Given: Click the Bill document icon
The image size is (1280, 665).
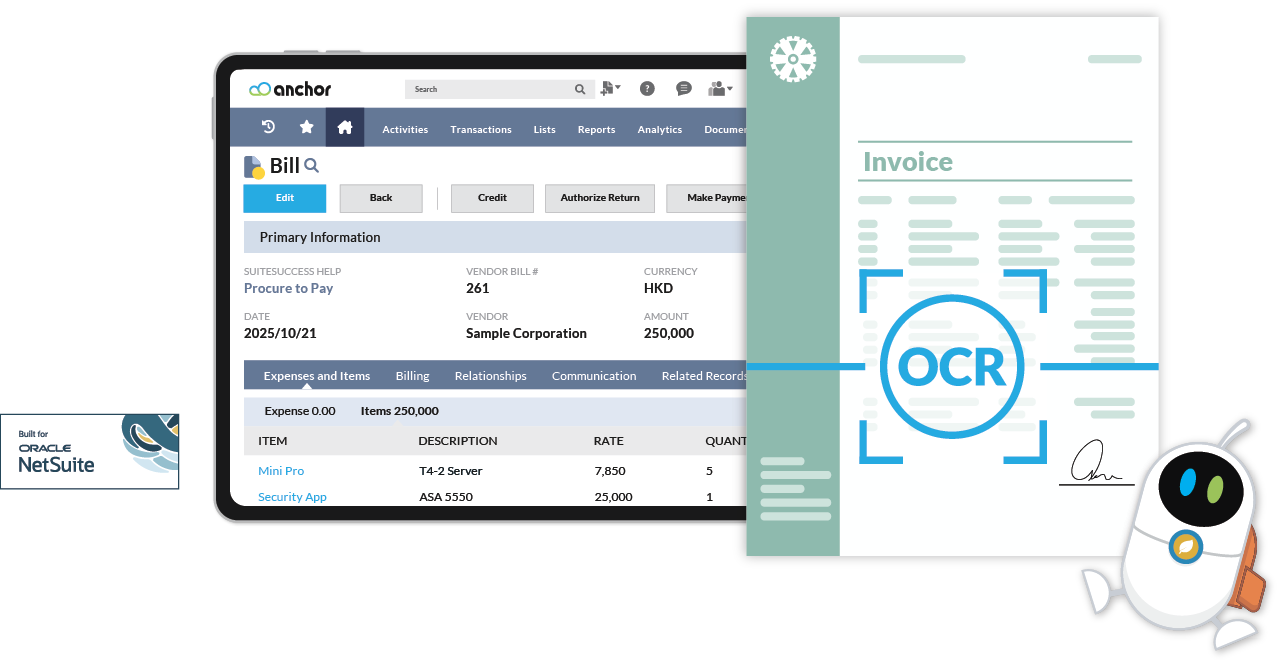Looking at the screenshot, I should 253,164.
